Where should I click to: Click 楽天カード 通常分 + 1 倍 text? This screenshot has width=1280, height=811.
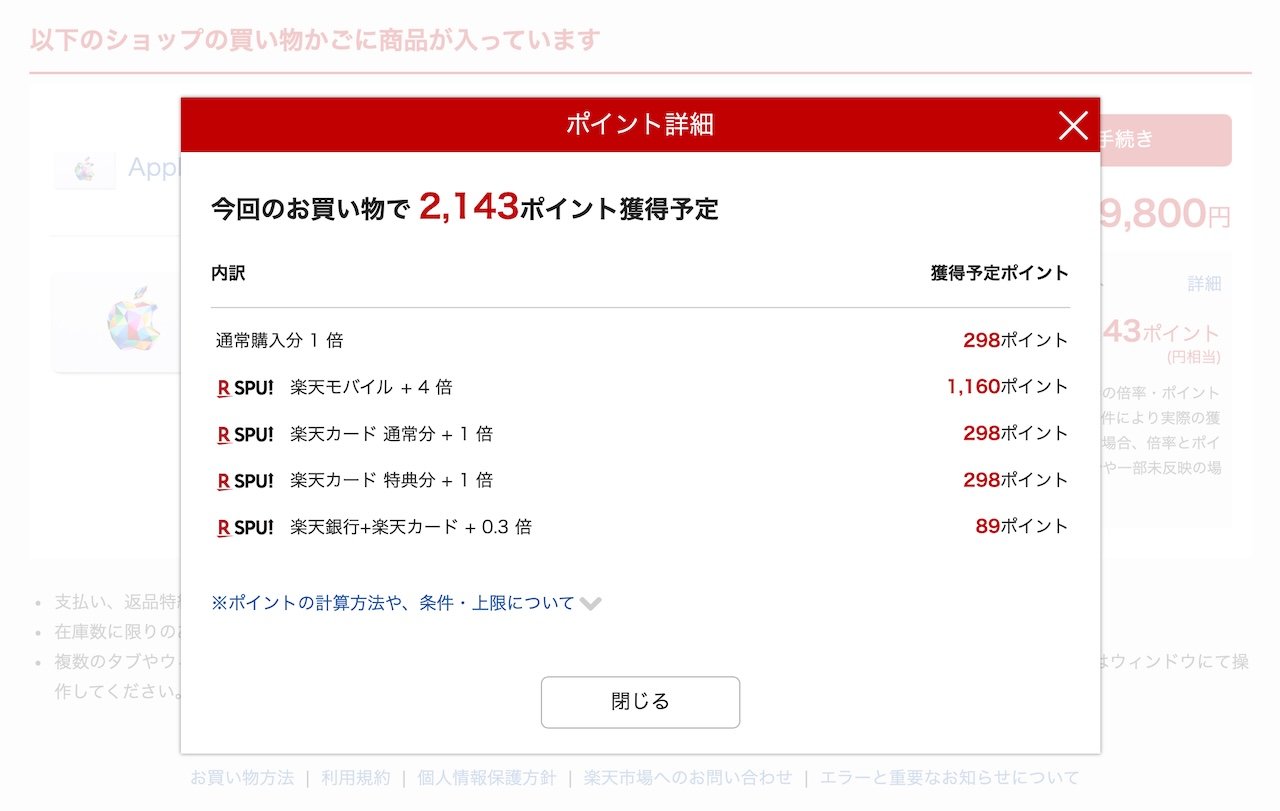pos(391,434)
